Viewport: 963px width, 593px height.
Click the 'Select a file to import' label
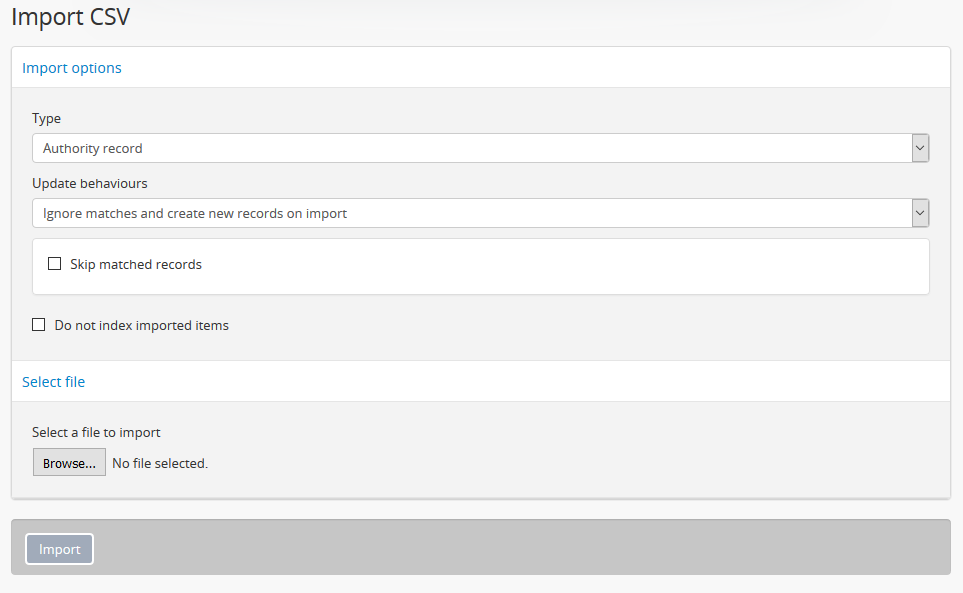coord(96,433)
